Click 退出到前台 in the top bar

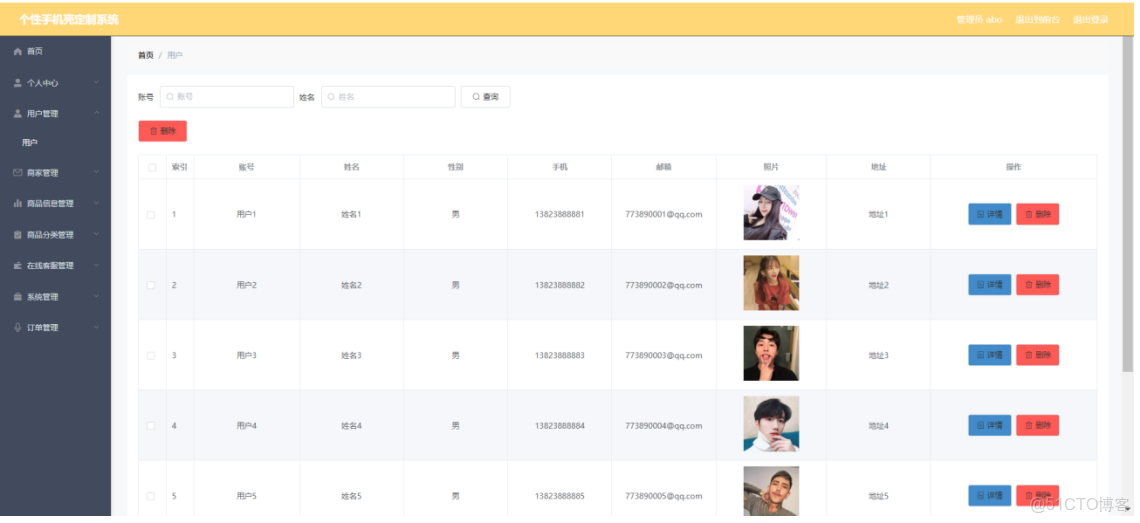click(x=1037, y=20)
